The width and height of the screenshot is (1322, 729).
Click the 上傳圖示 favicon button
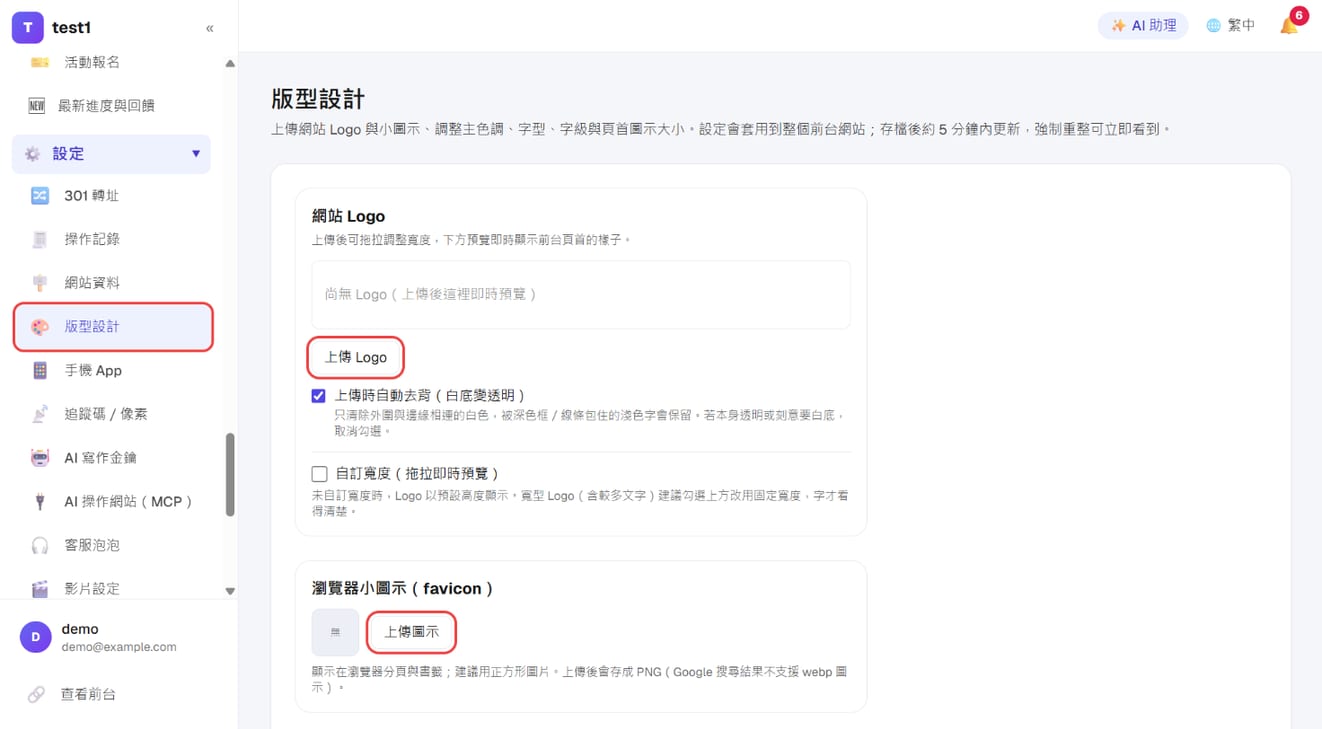(412, 632)
